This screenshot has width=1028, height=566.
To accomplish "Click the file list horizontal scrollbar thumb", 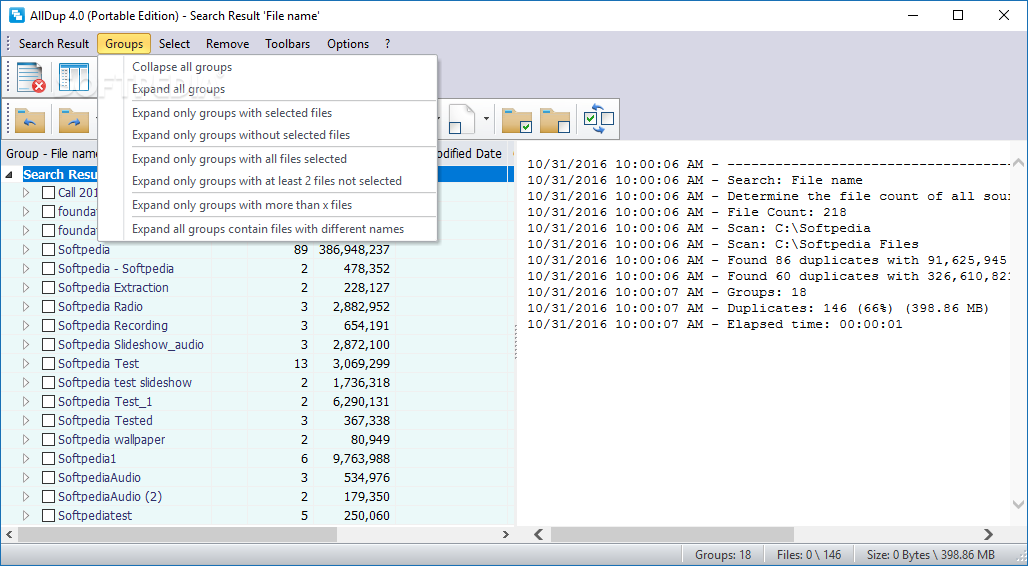I will click(177, 535).
